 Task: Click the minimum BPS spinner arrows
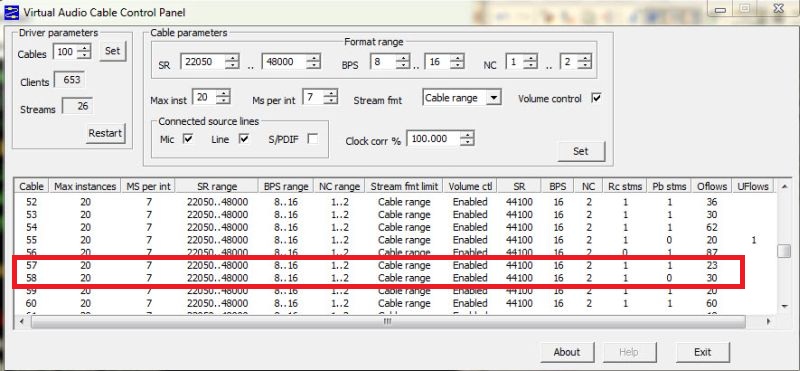coord(403,62)
